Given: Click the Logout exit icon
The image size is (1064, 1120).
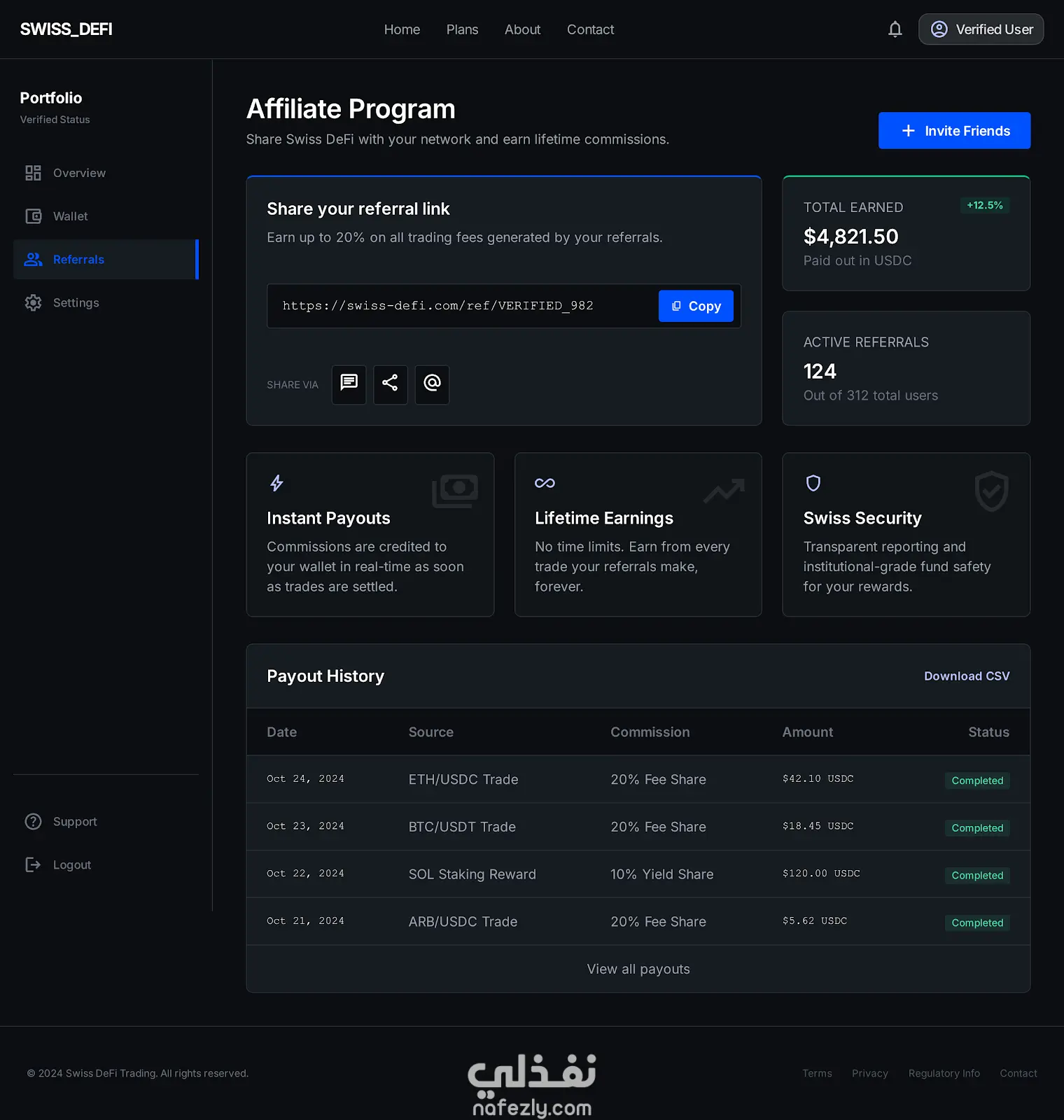Looking at the screenshot, I should click(33, 864).
